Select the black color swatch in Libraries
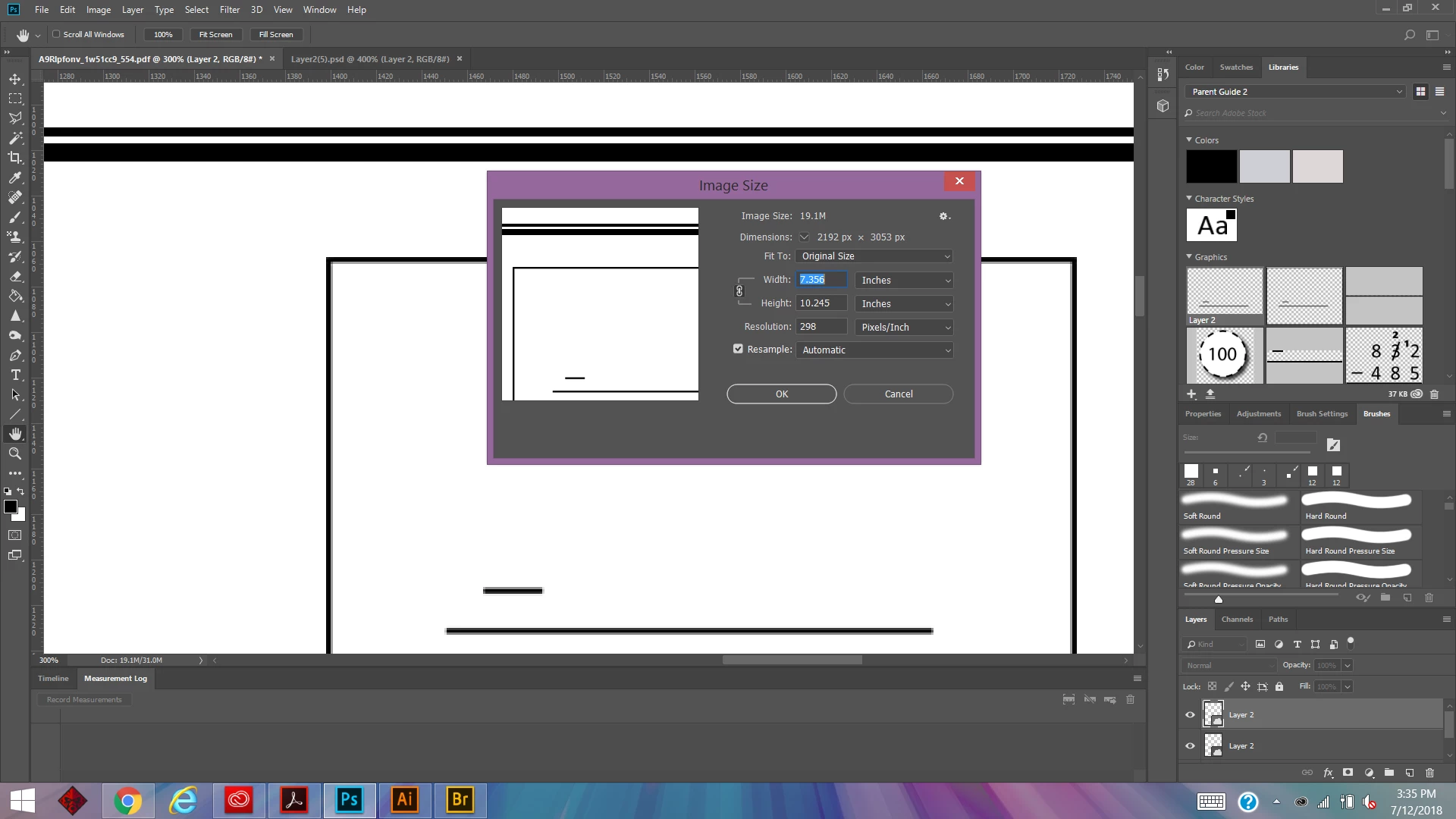 pos(1211,166)
